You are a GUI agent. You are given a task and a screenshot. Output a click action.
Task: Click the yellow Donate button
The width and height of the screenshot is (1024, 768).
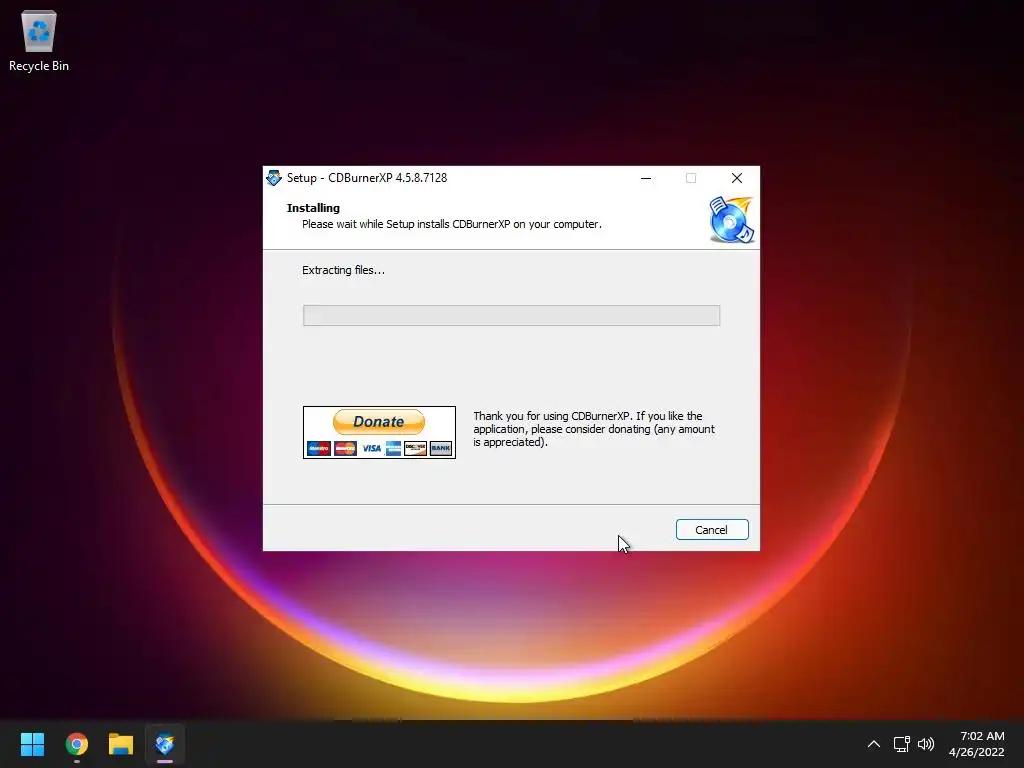[379, 422]
